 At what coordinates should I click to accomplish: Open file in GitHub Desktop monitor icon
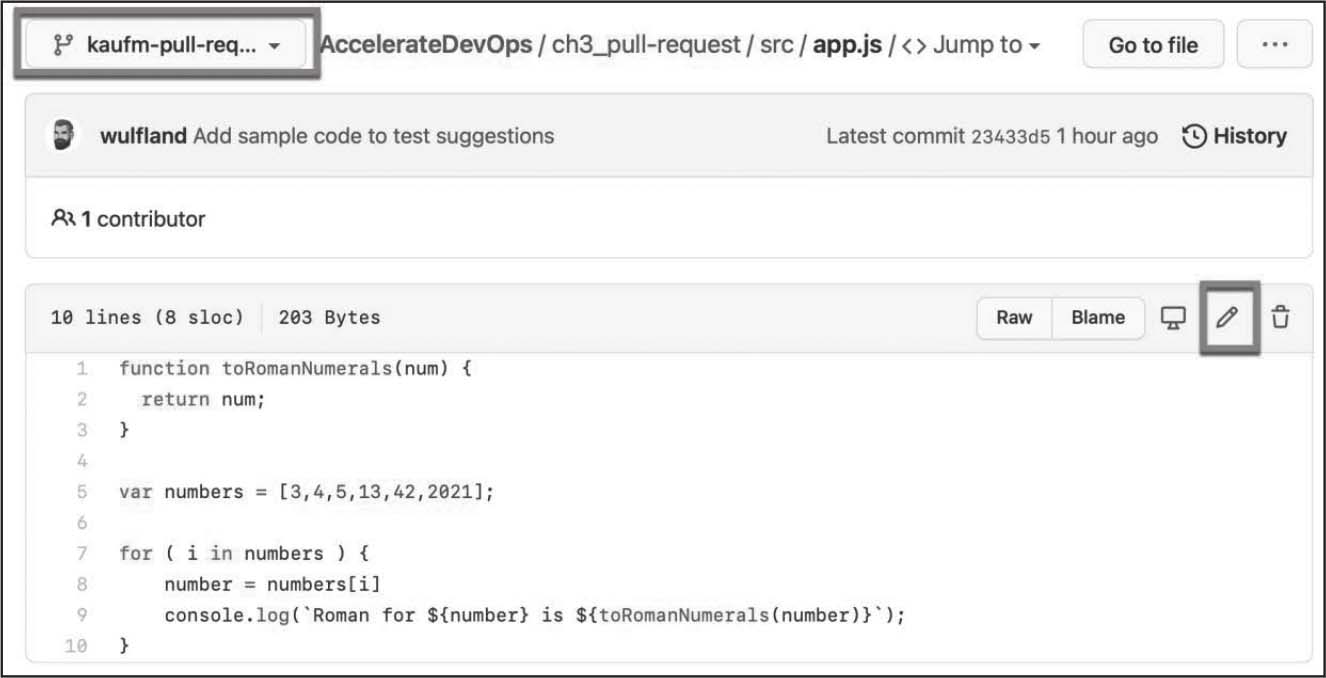(x=1173, y=318)
